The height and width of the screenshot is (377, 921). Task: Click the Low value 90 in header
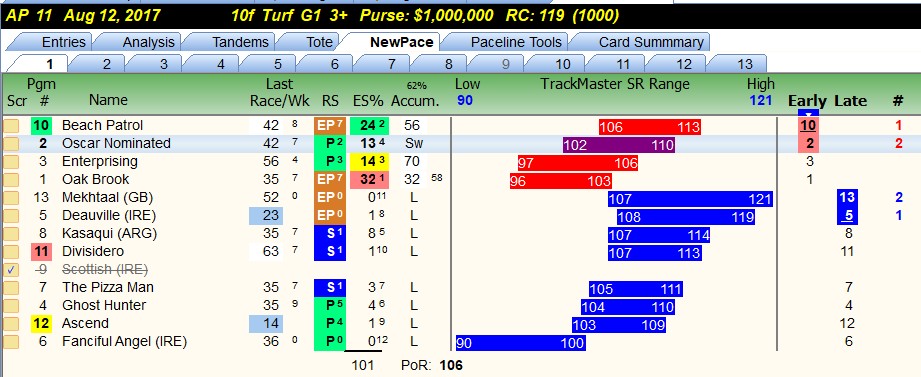point(465,100)
